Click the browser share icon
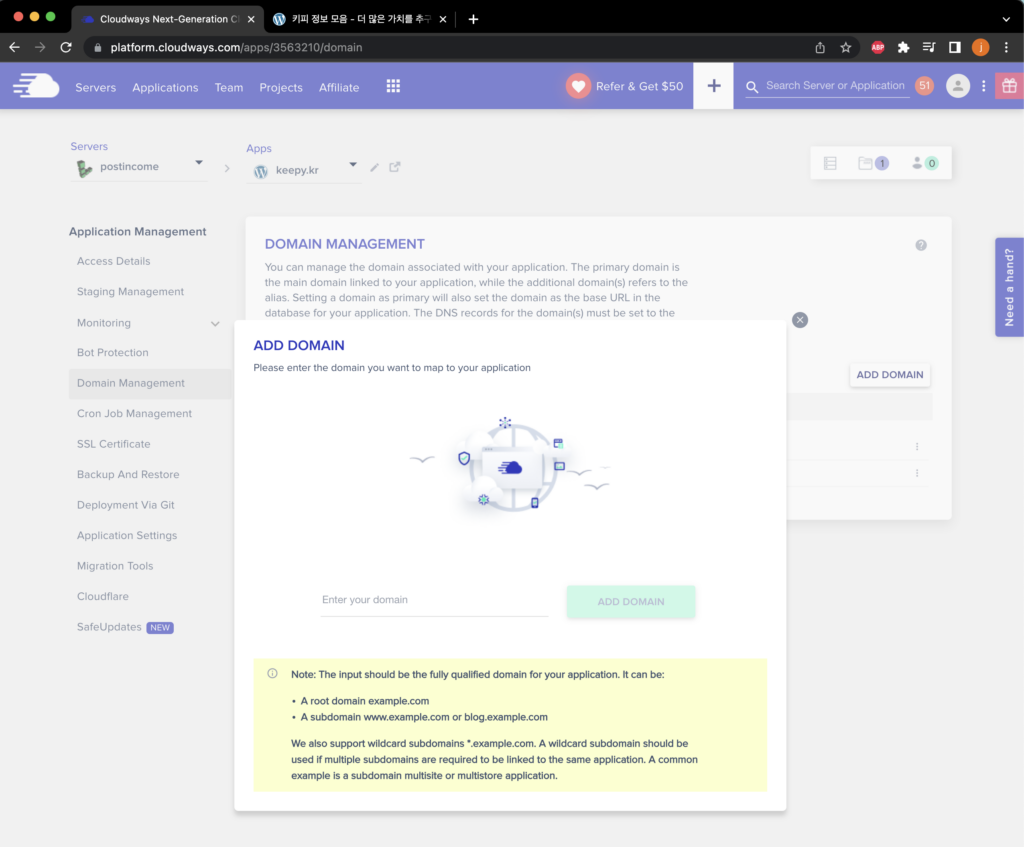The width and height of the screenshot is (1024, 847). click(820, 47)
